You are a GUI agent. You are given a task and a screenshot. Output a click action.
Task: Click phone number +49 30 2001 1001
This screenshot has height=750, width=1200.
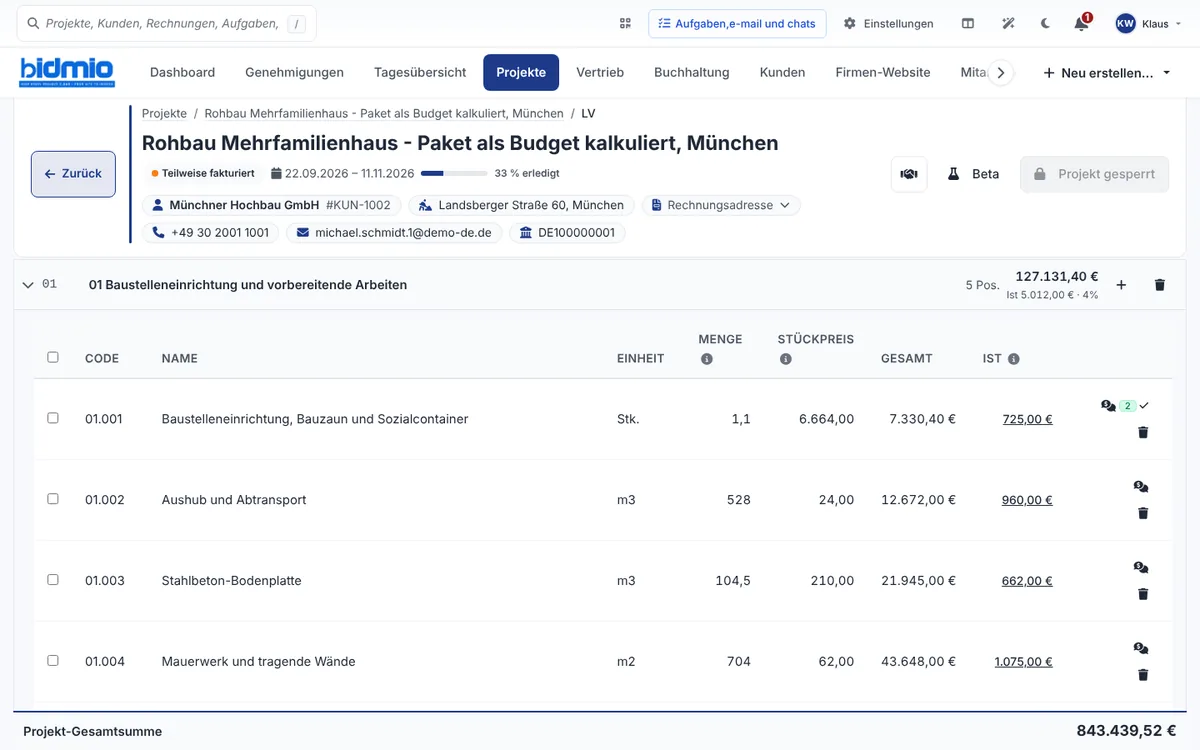coord(211,233)
